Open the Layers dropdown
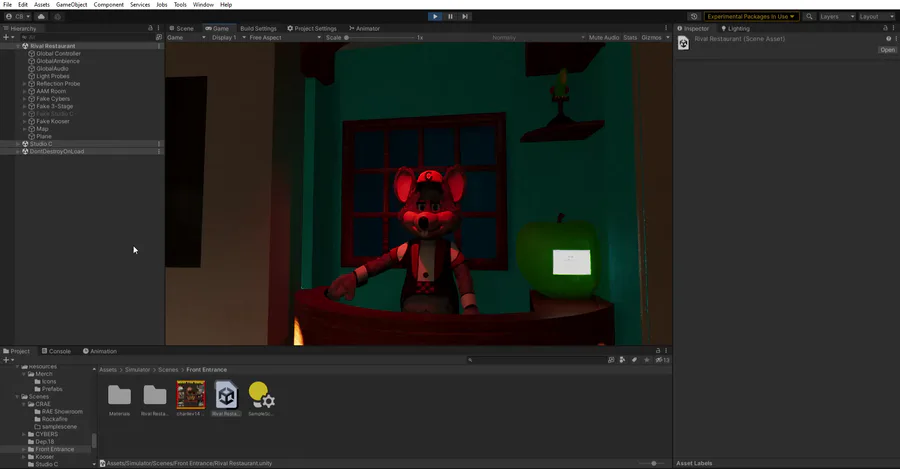900x469 pixels. (x=837, y=17)
